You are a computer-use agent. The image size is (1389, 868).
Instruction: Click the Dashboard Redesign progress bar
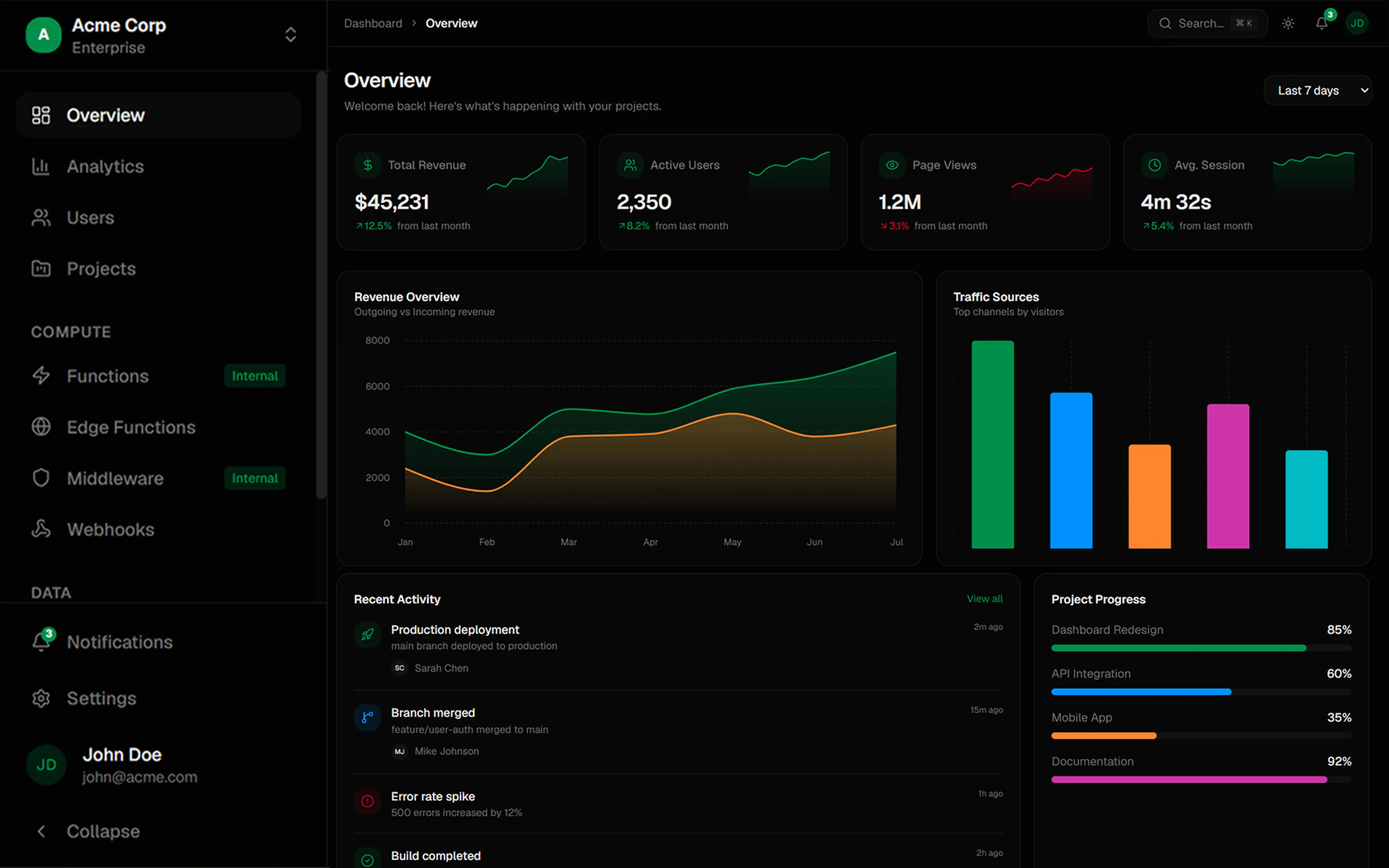1201,648
